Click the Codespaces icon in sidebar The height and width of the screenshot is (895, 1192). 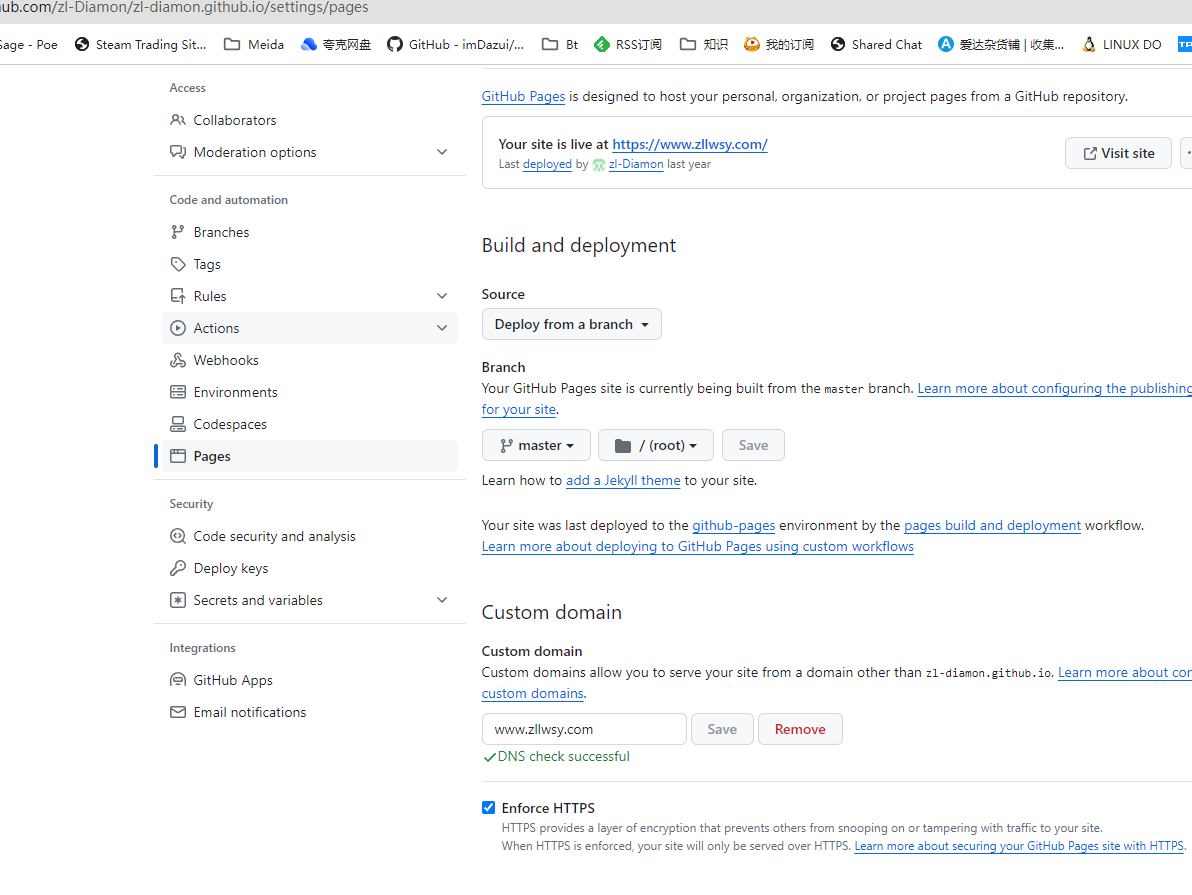coord(178,424)
